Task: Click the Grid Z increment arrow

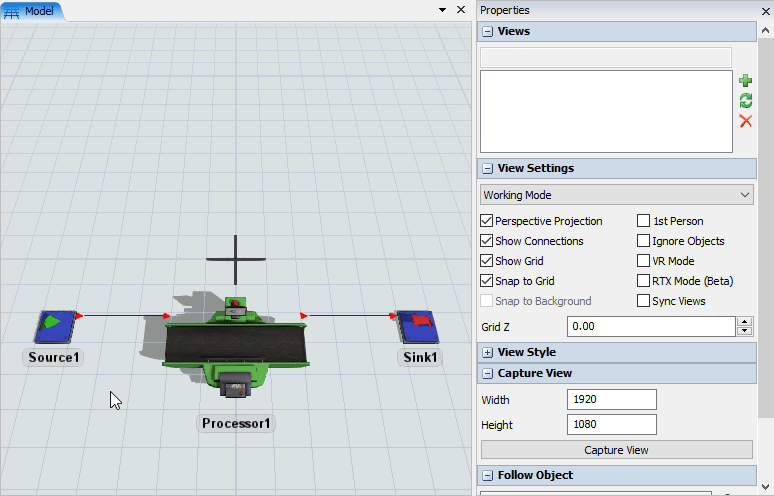Action: 744,322
